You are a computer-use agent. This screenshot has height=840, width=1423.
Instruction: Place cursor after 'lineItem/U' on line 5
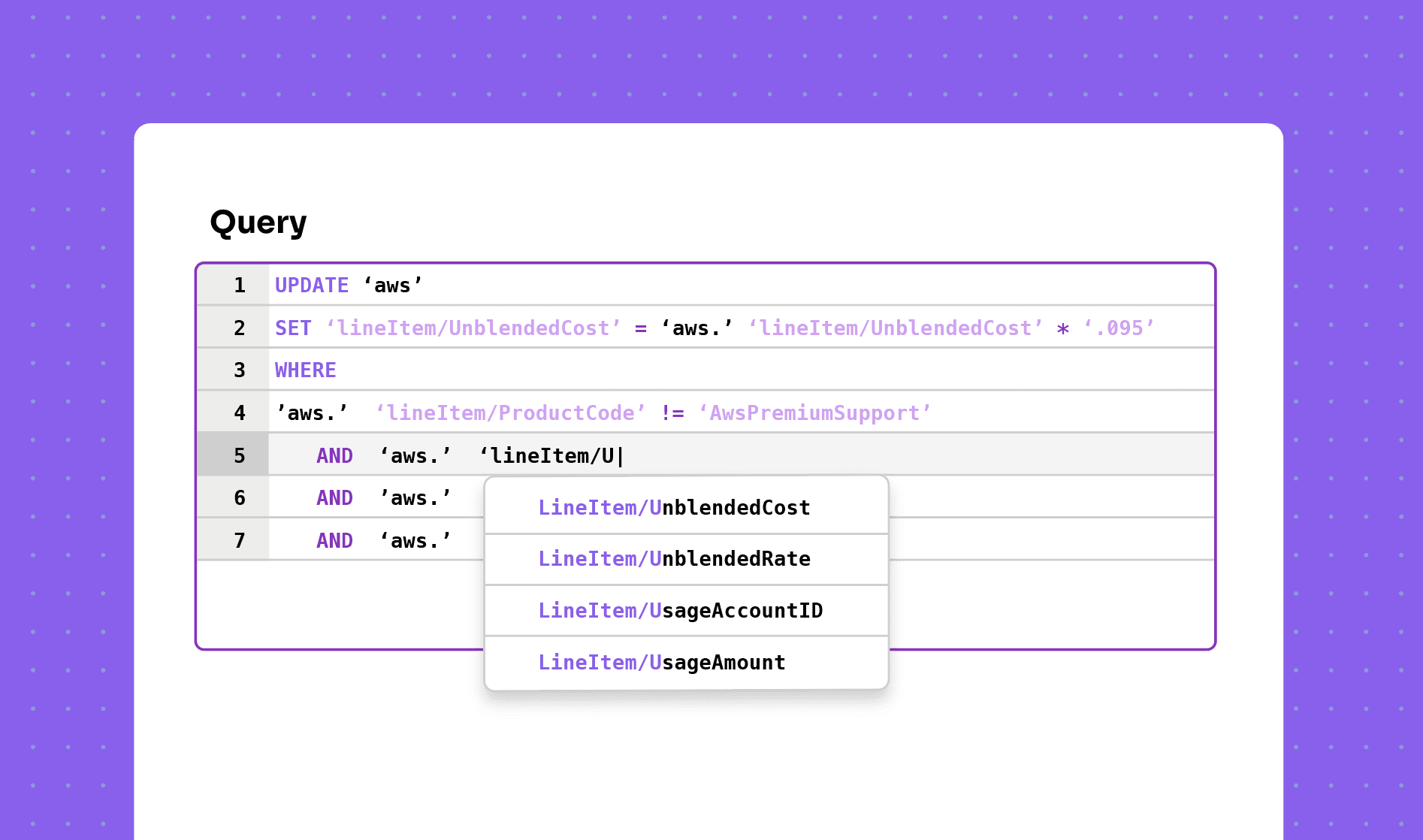pos(618,456)
